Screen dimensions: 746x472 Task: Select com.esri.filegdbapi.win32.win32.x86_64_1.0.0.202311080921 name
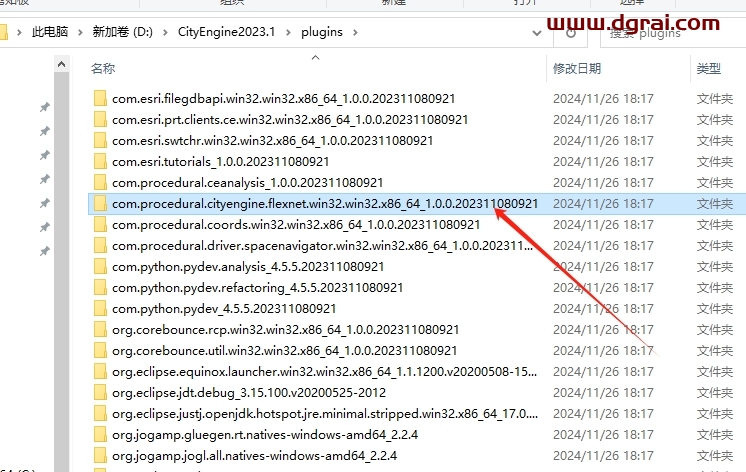pyautogui.click(x=284, y=98)
